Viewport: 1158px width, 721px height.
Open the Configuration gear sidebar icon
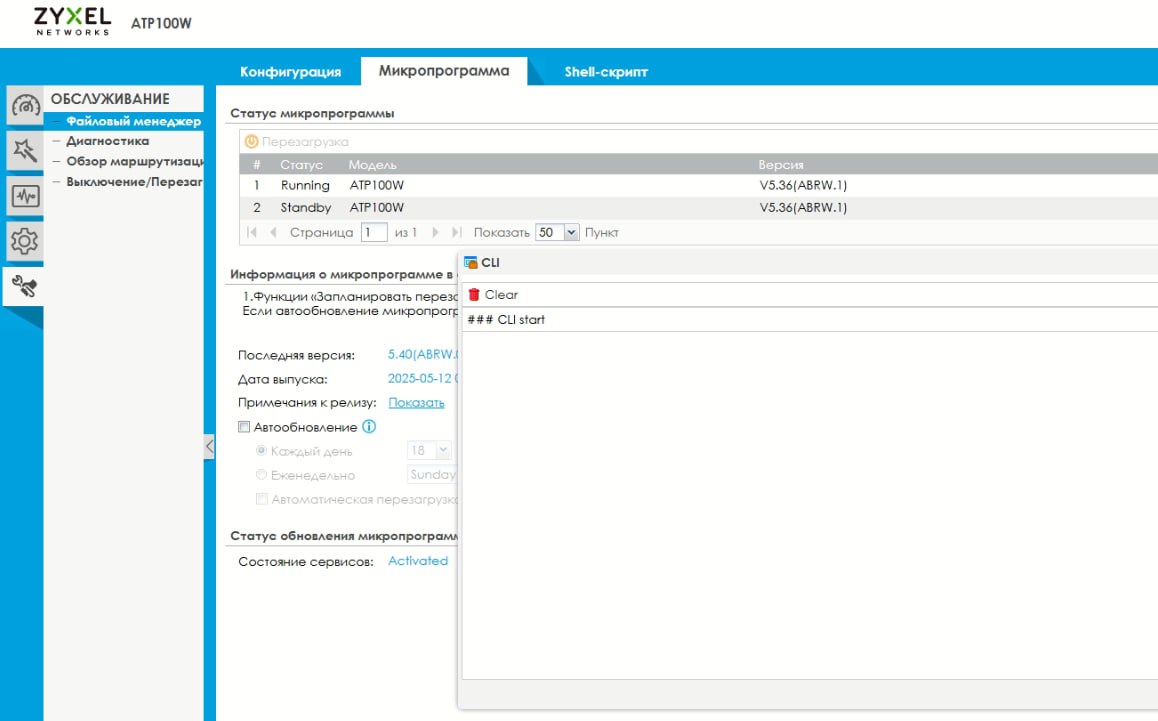point(24,241)
